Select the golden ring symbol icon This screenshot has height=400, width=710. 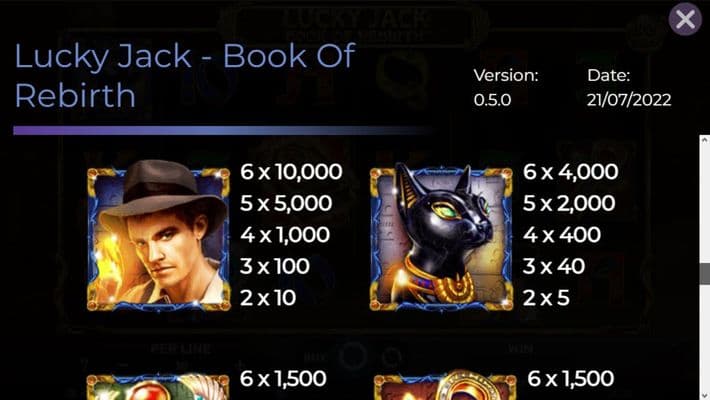coord(445,385)
